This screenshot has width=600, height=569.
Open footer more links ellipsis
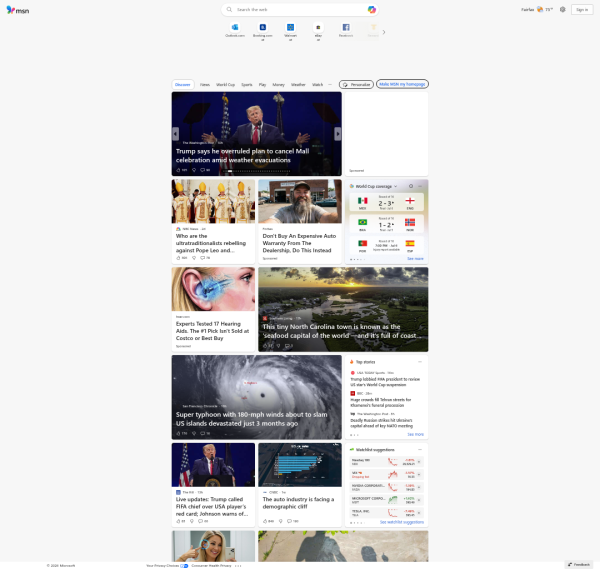(238, 565)
